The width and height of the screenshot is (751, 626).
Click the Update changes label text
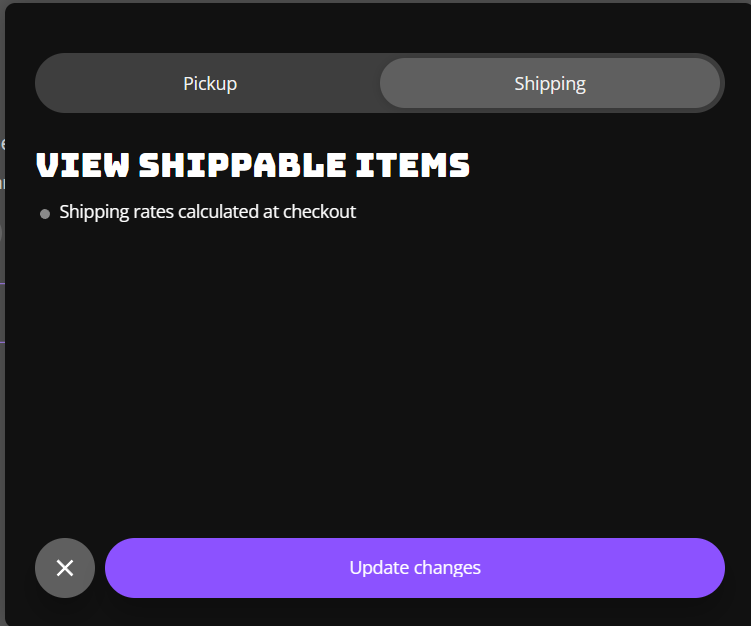(x=414, y=568)
